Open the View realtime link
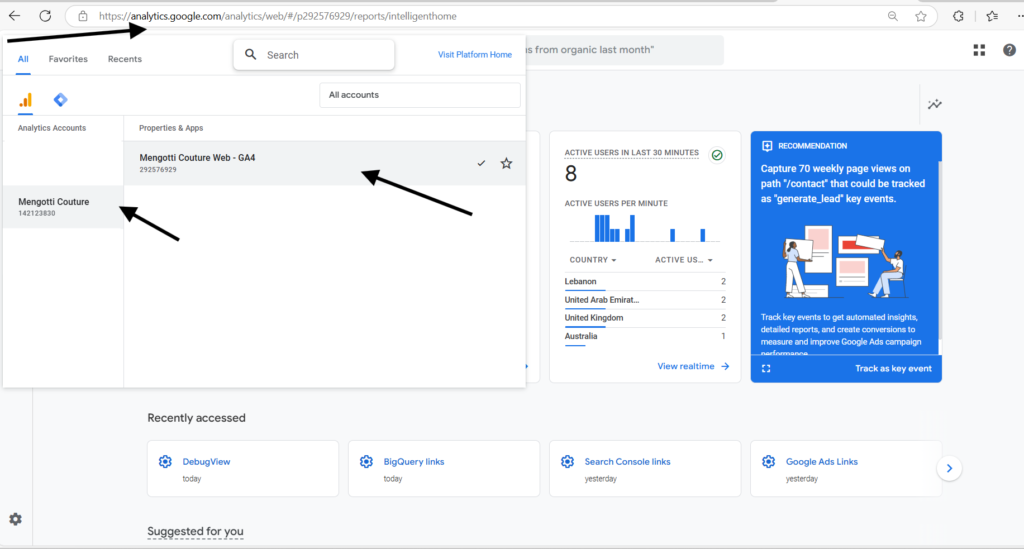The width and height of the screenshot is (1024, 549). [693, 366]
